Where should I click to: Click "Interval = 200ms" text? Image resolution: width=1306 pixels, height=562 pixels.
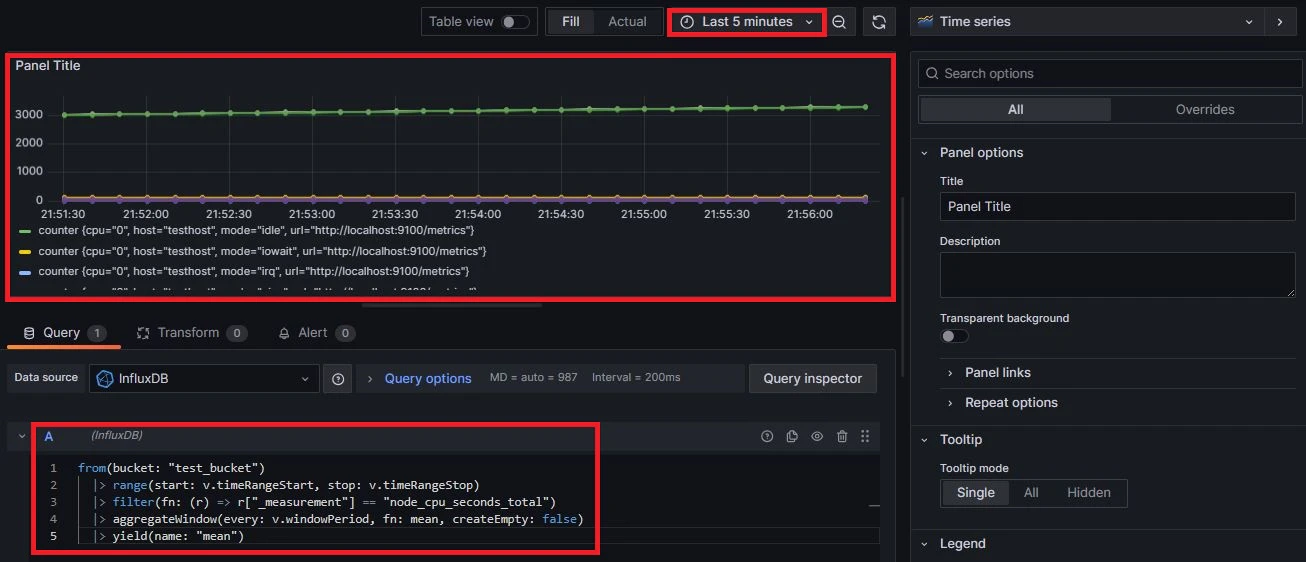(x=636, y=378)
